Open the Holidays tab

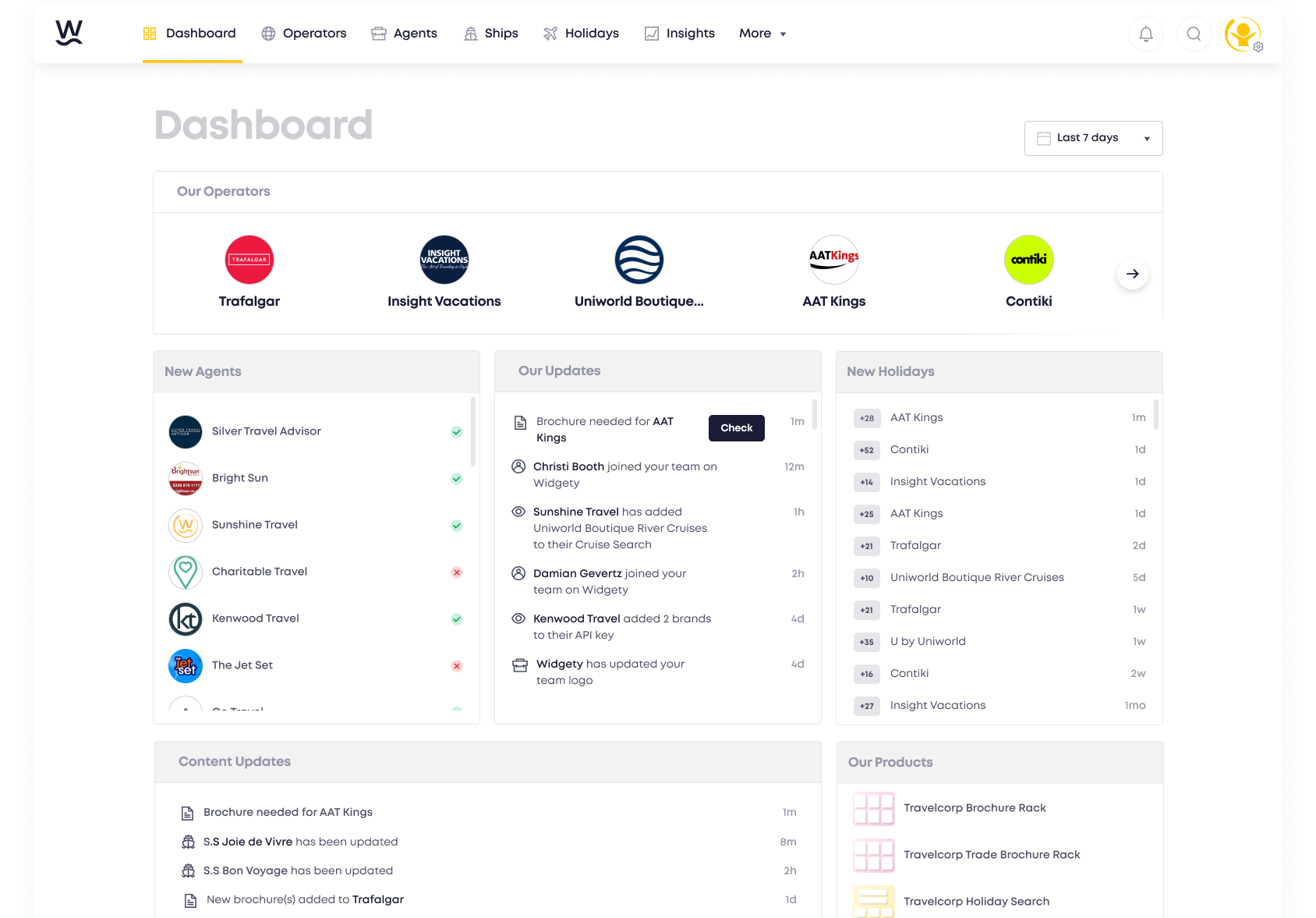[581, 34]
